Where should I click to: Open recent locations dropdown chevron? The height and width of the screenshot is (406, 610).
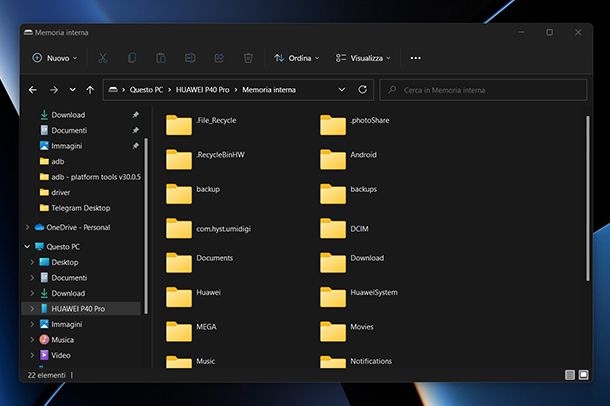coord(72,90)
